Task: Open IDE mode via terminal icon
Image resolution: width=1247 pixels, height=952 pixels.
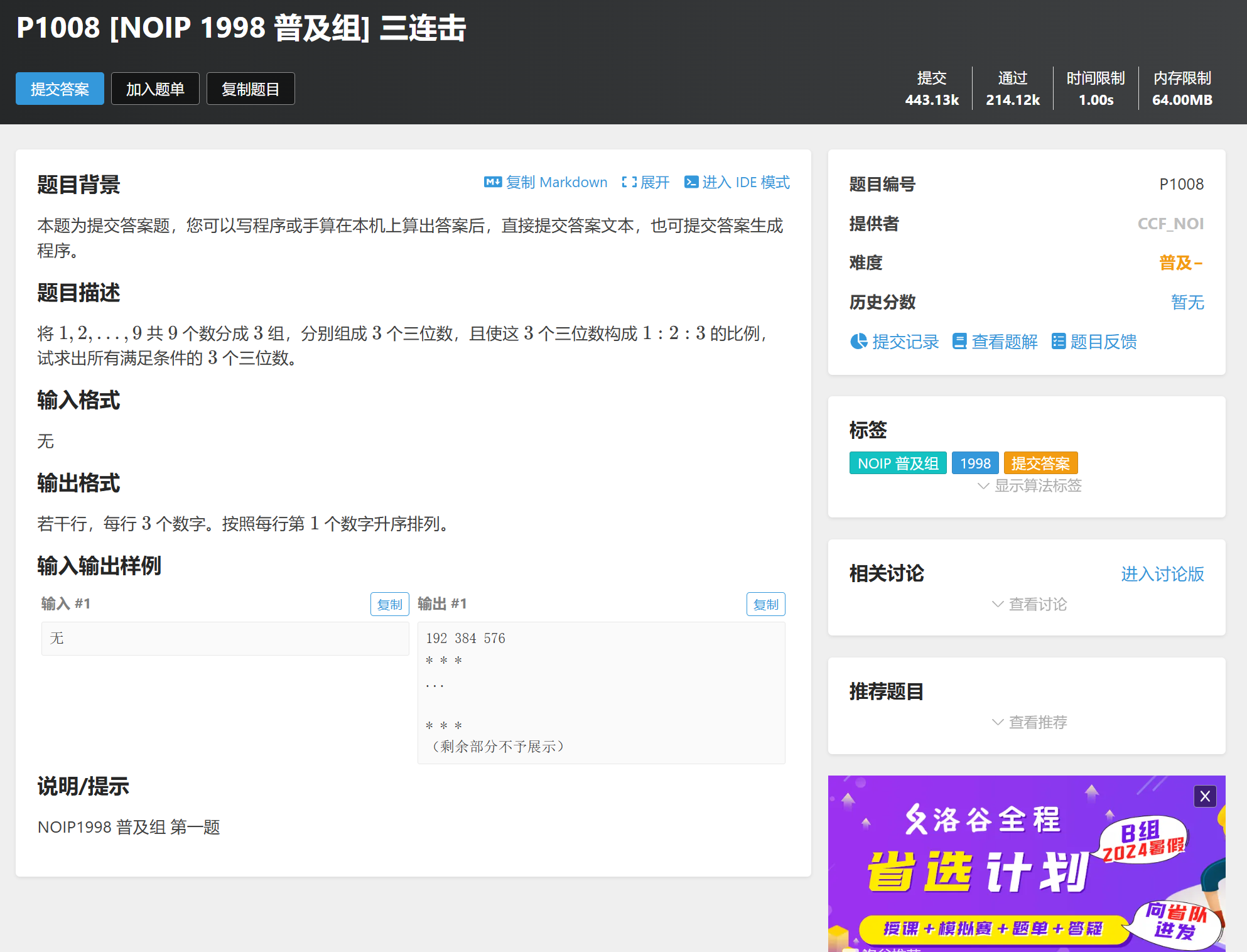Action: (691, 182)
